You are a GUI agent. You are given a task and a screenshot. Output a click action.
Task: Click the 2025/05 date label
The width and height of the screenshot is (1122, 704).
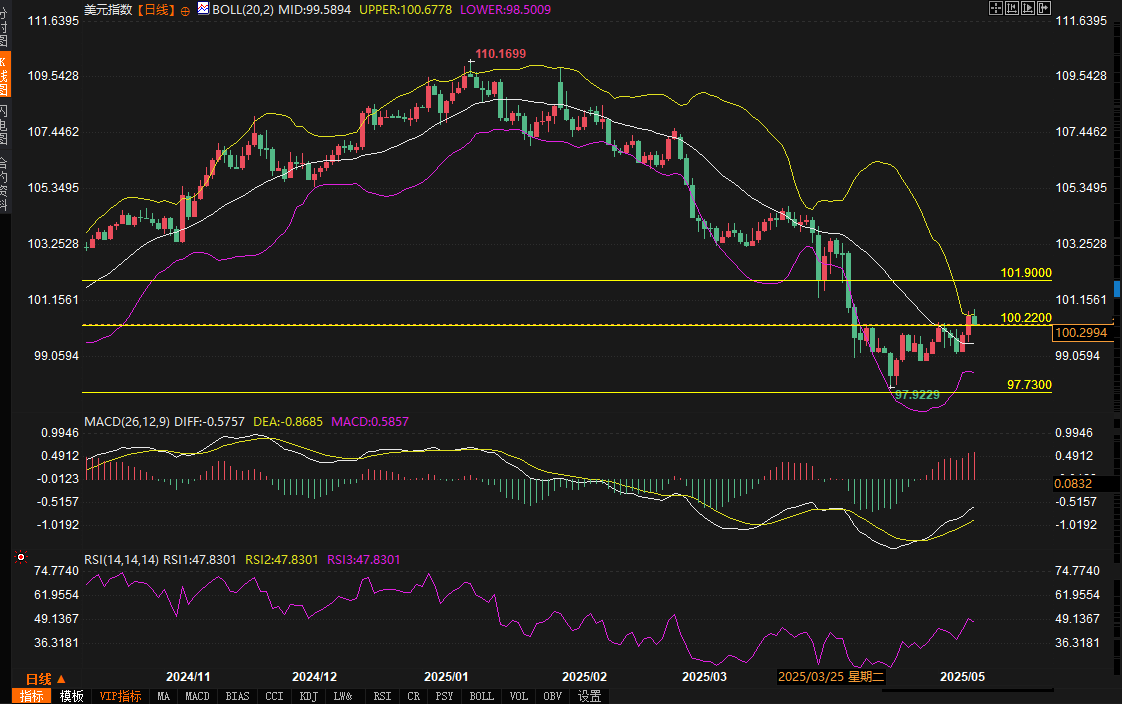coord(962,677)
